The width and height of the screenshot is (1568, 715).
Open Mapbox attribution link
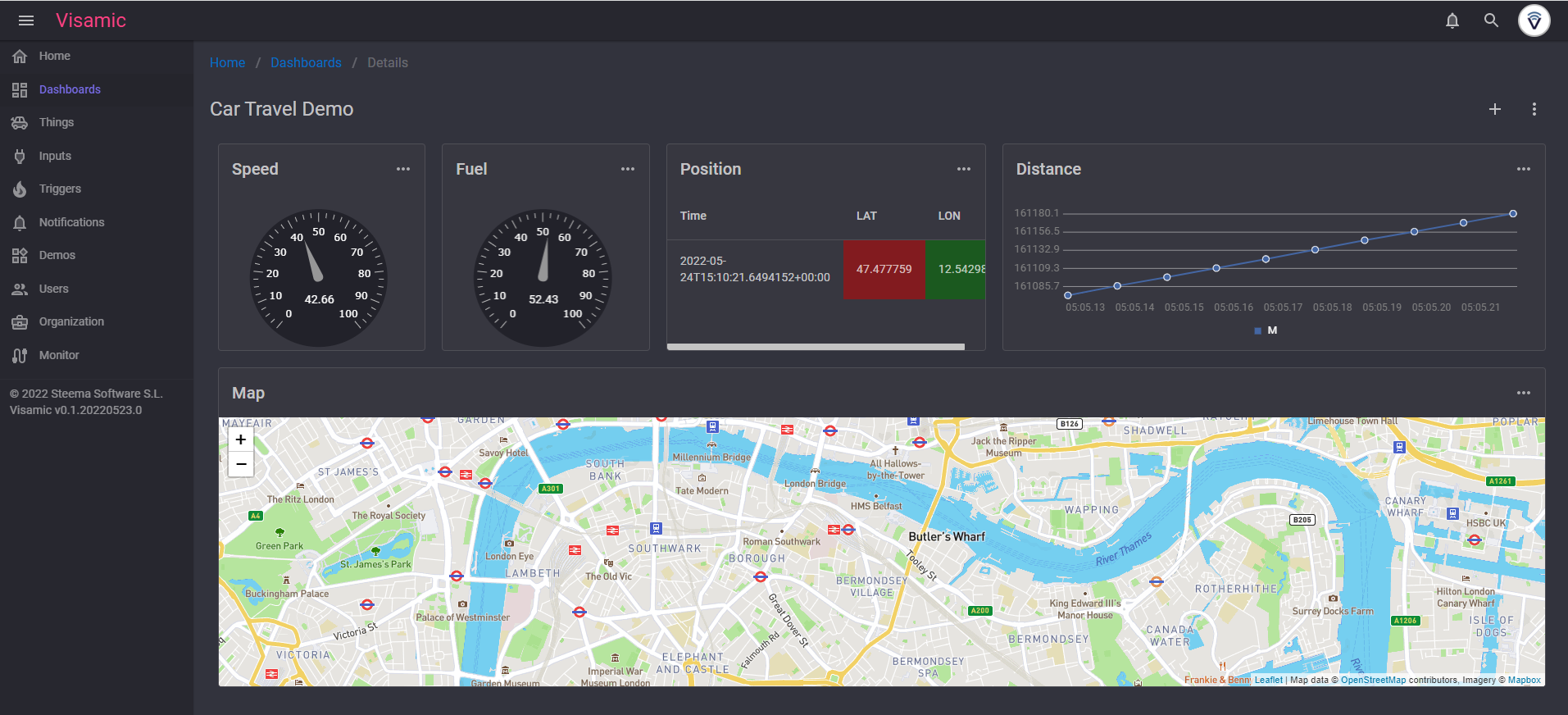pos(1525,680)
